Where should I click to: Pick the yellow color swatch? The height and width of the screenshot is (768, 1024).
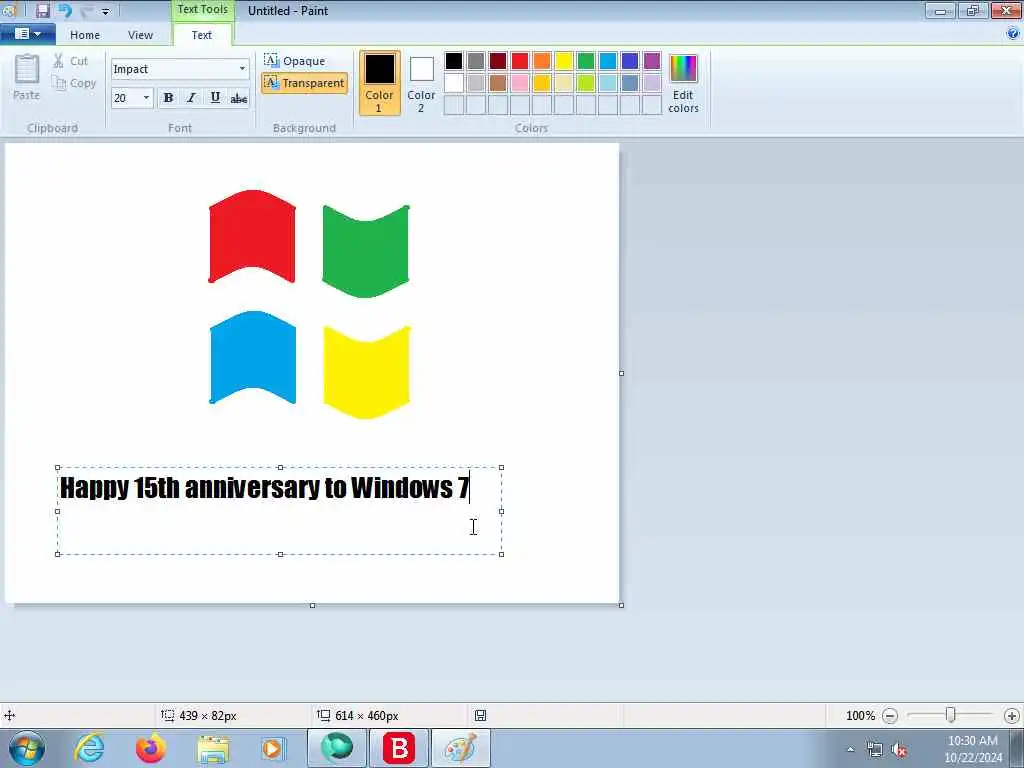pos(564,61)
